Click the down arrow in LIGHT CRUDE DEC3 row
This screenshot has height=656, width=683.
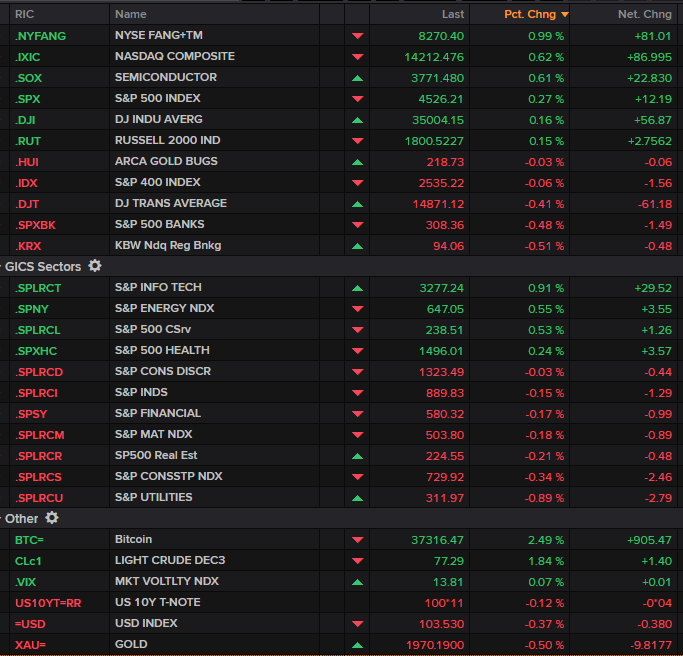coord(358,561)
